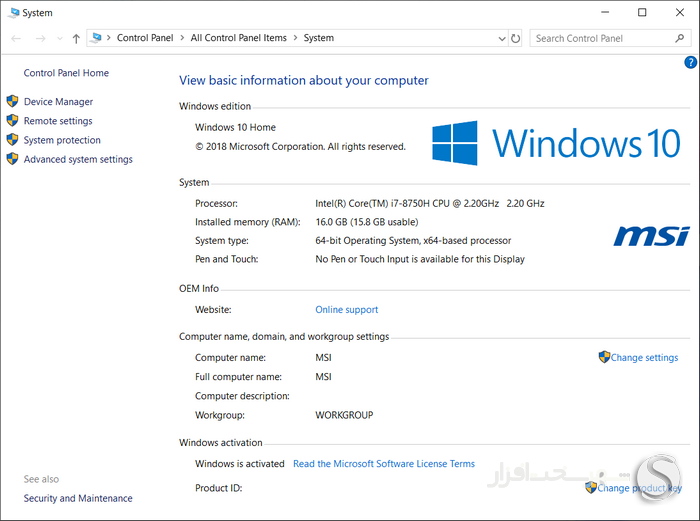This screenshot has height=521, width=700.
Task: Click the search magnifier icon
Action: (679, 38)
